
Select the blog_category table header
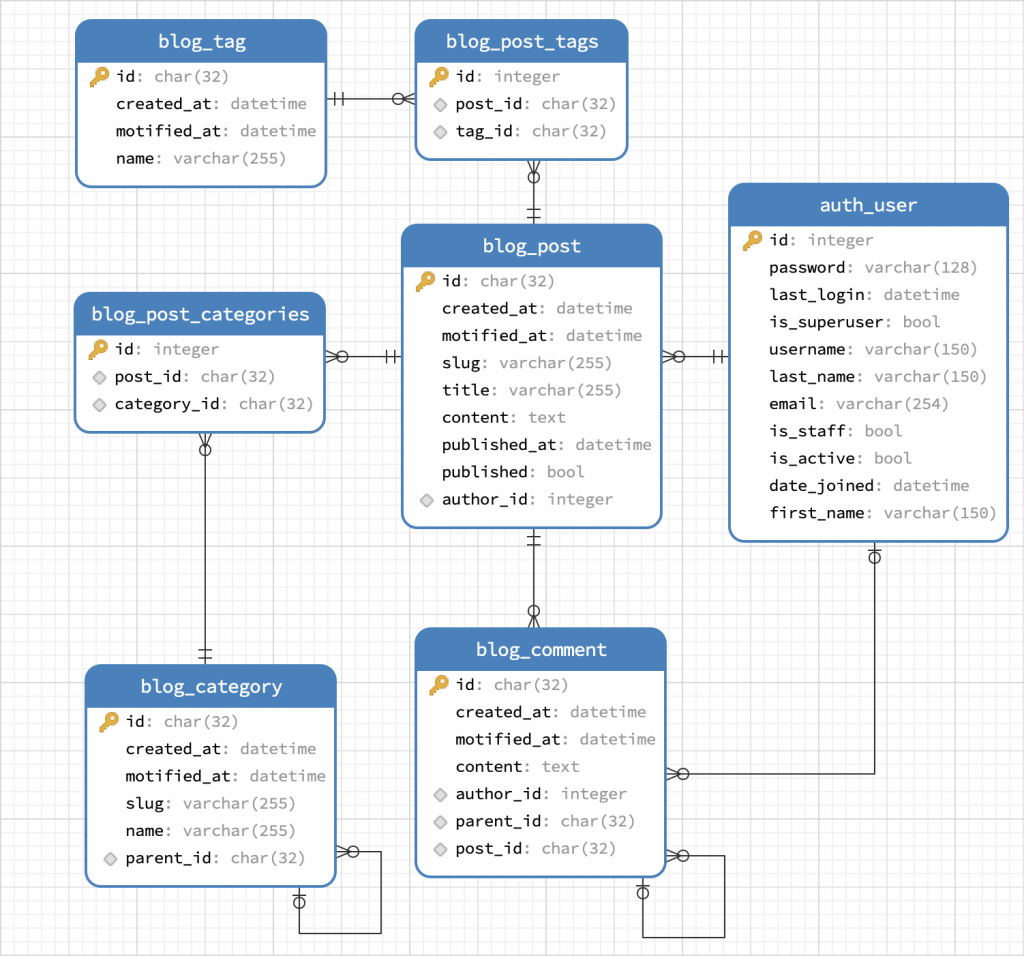point(211,686)
